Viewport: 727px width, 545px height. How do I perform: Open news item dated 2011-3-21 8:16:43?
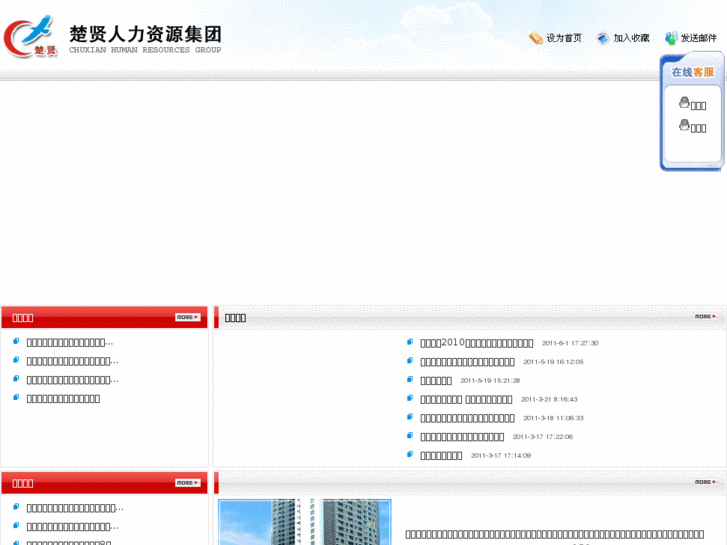(466, 399)
